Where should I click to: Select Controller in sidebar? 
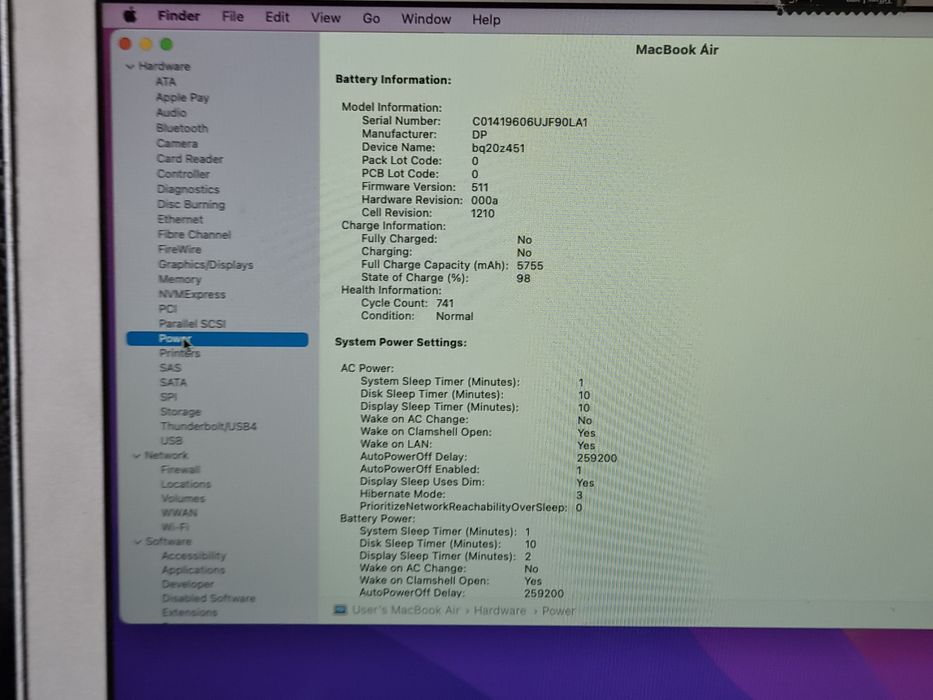coord(183,174)
